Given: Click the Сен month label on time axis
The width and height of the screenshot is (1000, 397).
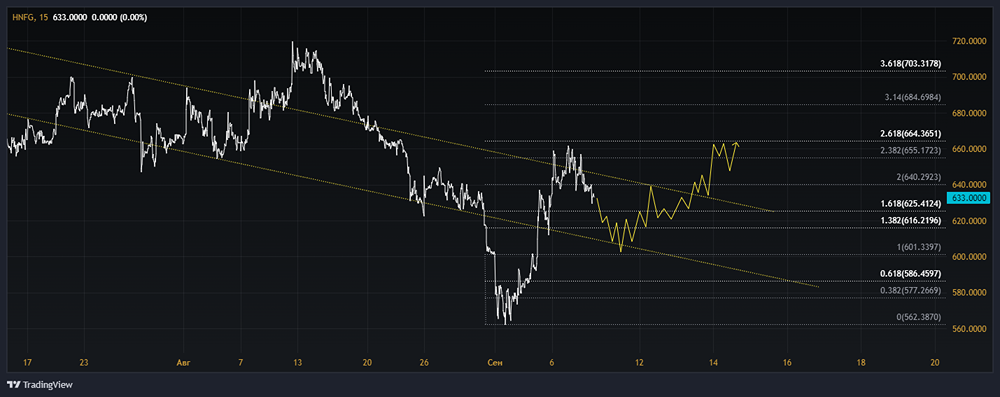Looking at the screenshot, I should point(494,363).
